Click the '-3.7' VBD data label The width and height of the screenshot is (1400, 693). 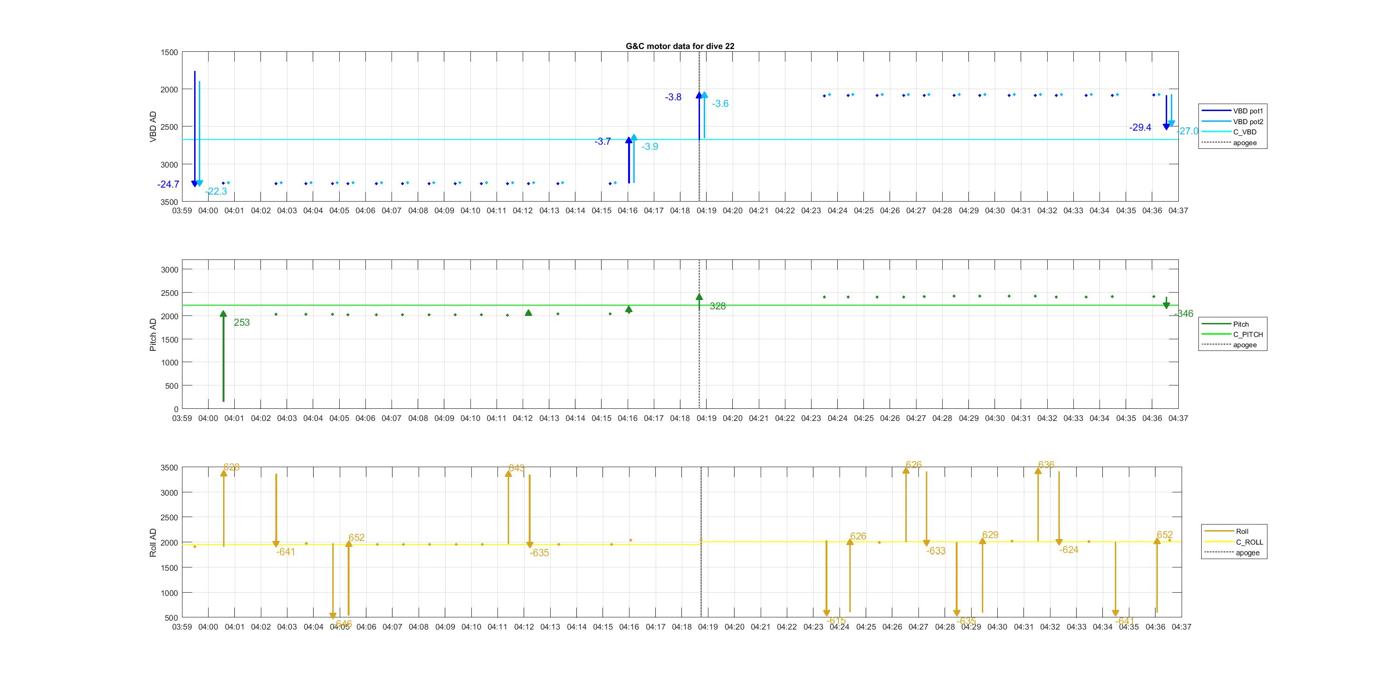click(x=602, y=142)
